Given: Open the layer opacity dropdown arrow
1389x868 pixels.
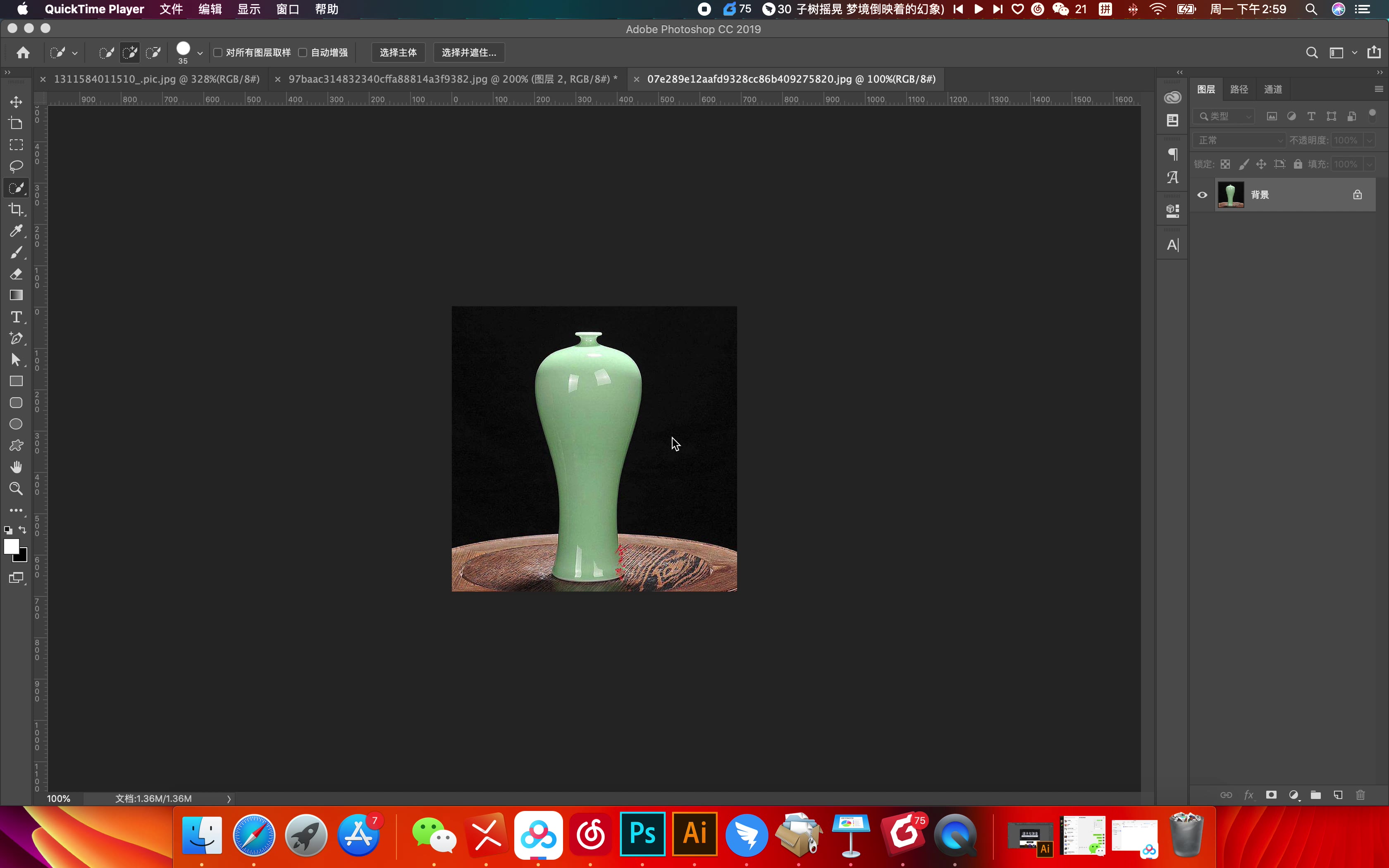Looking at the screenshot, I should pos(1370,141).
